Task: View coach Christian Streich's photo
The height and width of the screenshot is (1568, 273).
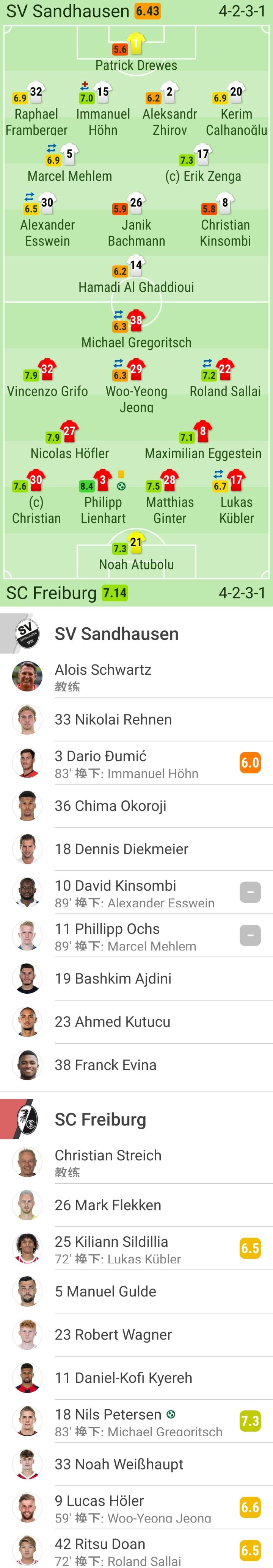Action: pos(27,1162)
